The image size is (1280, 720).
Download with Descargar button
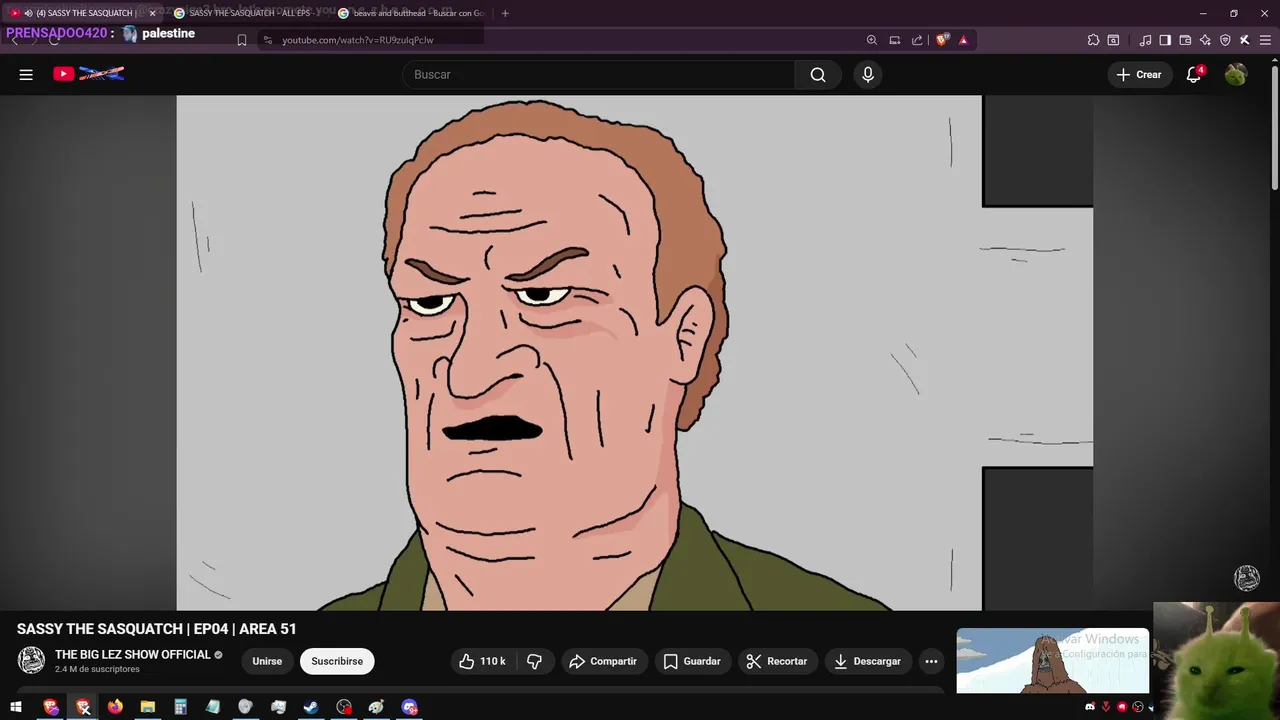[867, 661]
